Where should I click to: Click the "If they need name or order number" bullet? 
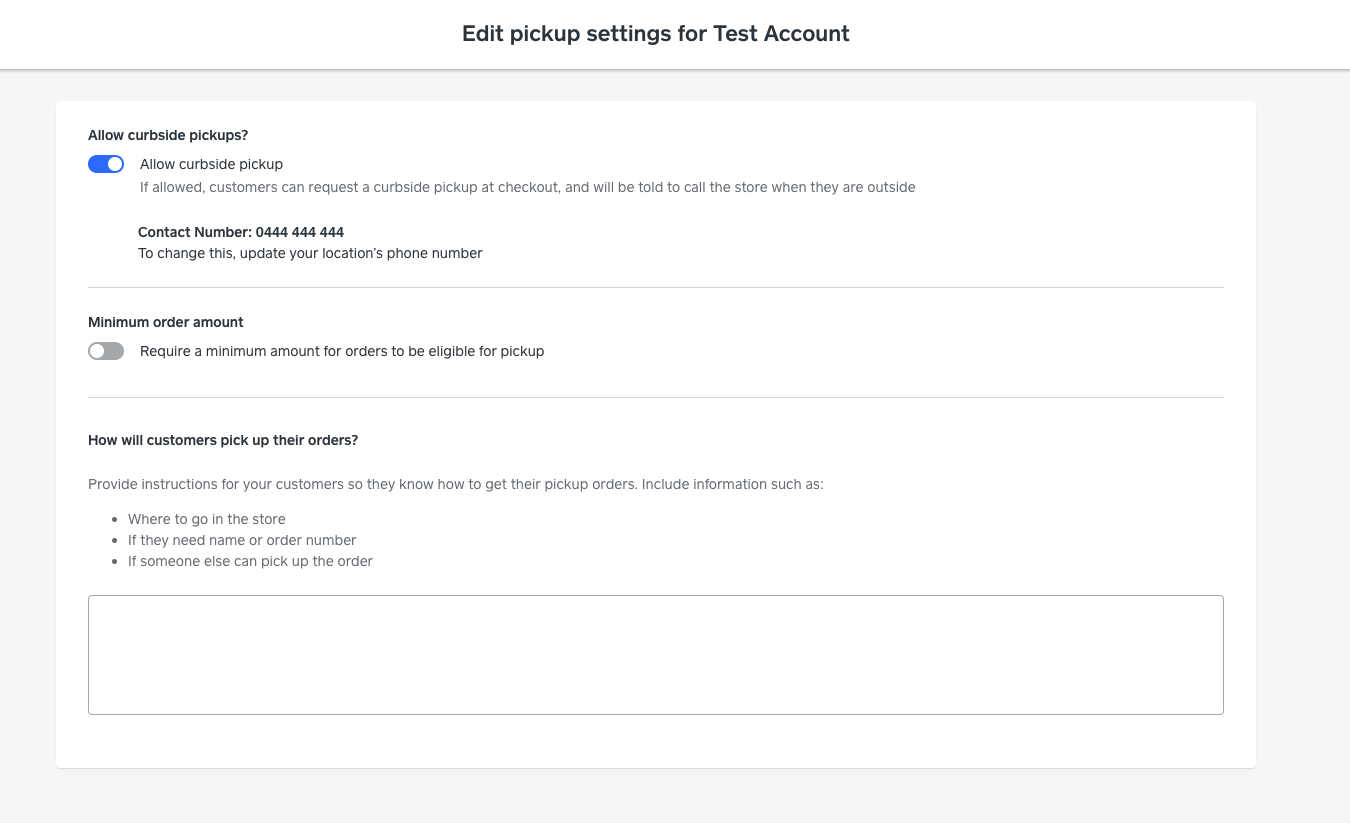(x=242, y=540)
